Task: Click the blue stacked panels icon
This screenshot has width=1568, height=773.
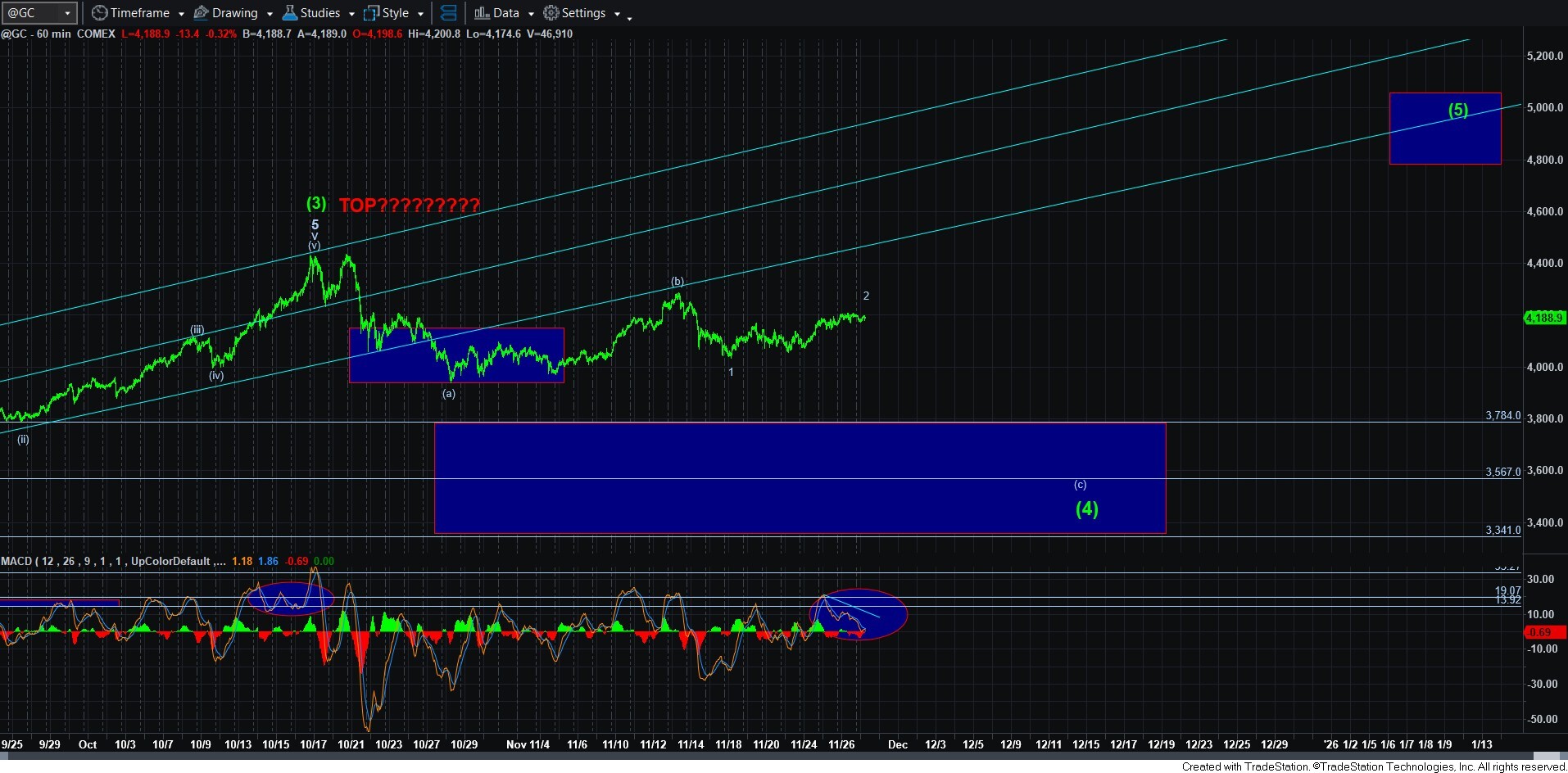Action: [448, 13]
